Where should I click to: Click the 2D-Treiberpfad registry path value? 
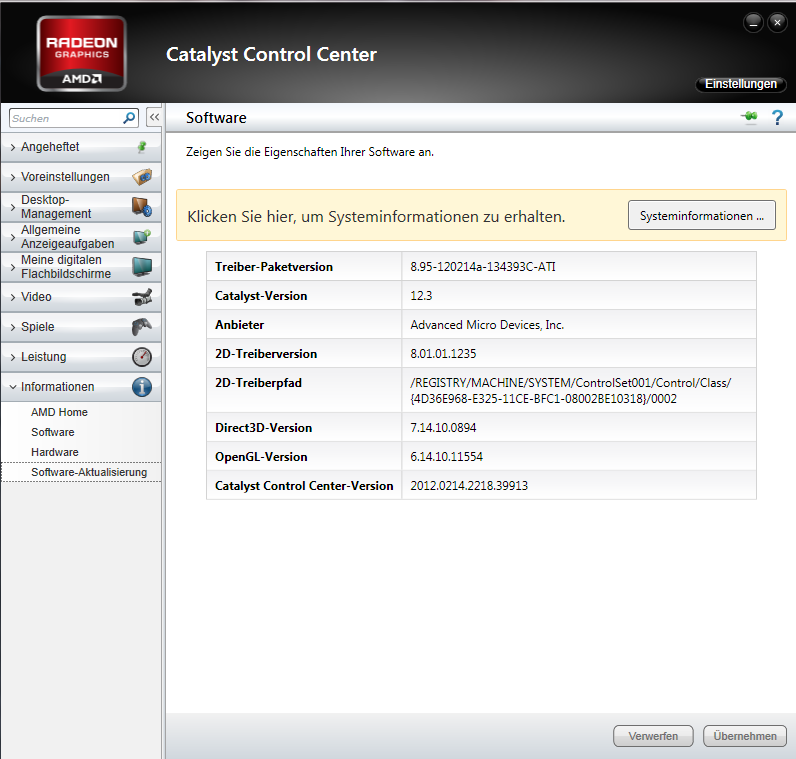coord(571,390)
